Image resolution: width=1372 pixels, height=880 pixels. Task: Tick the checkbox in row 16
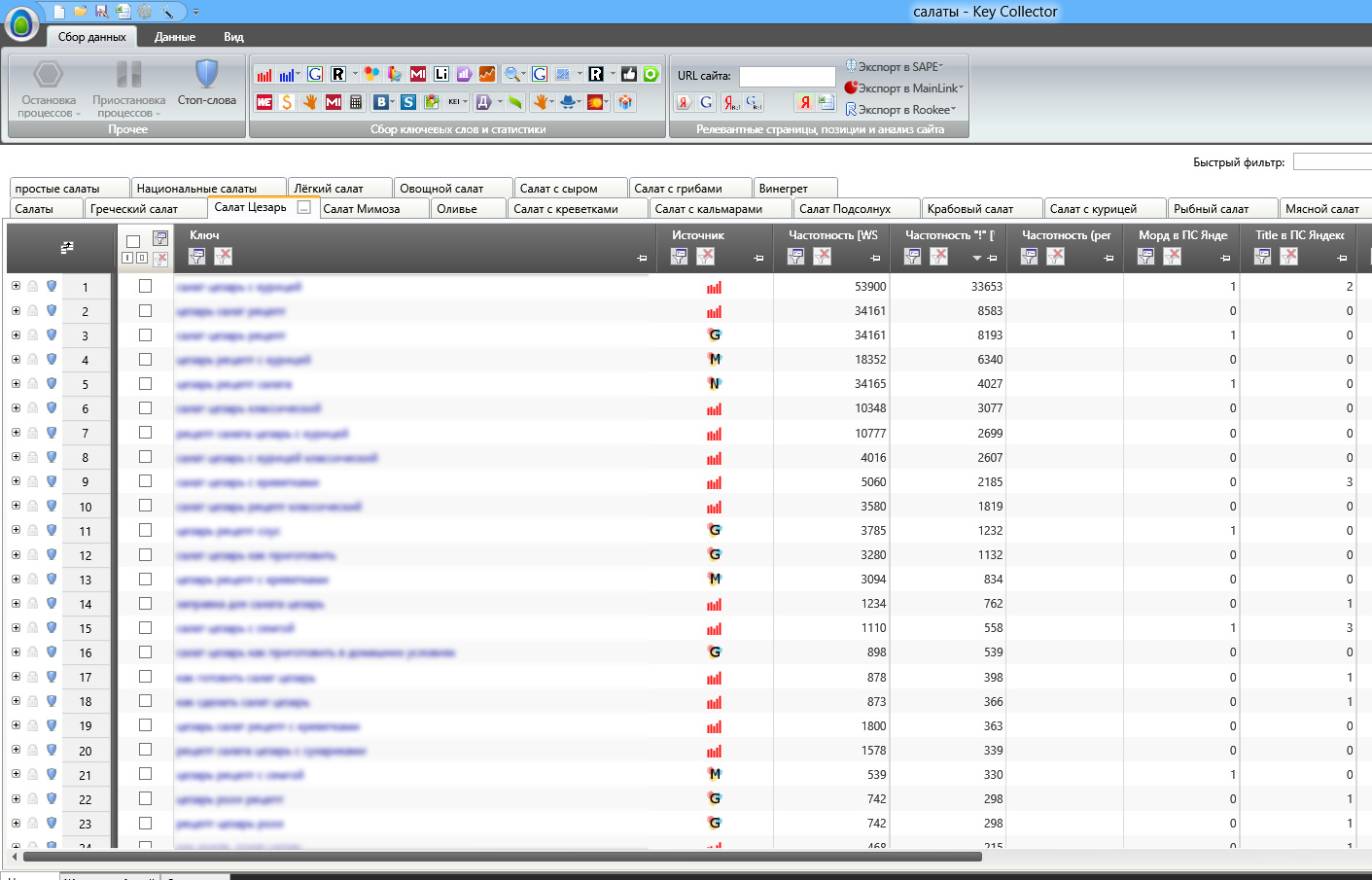tap(145, 651)
